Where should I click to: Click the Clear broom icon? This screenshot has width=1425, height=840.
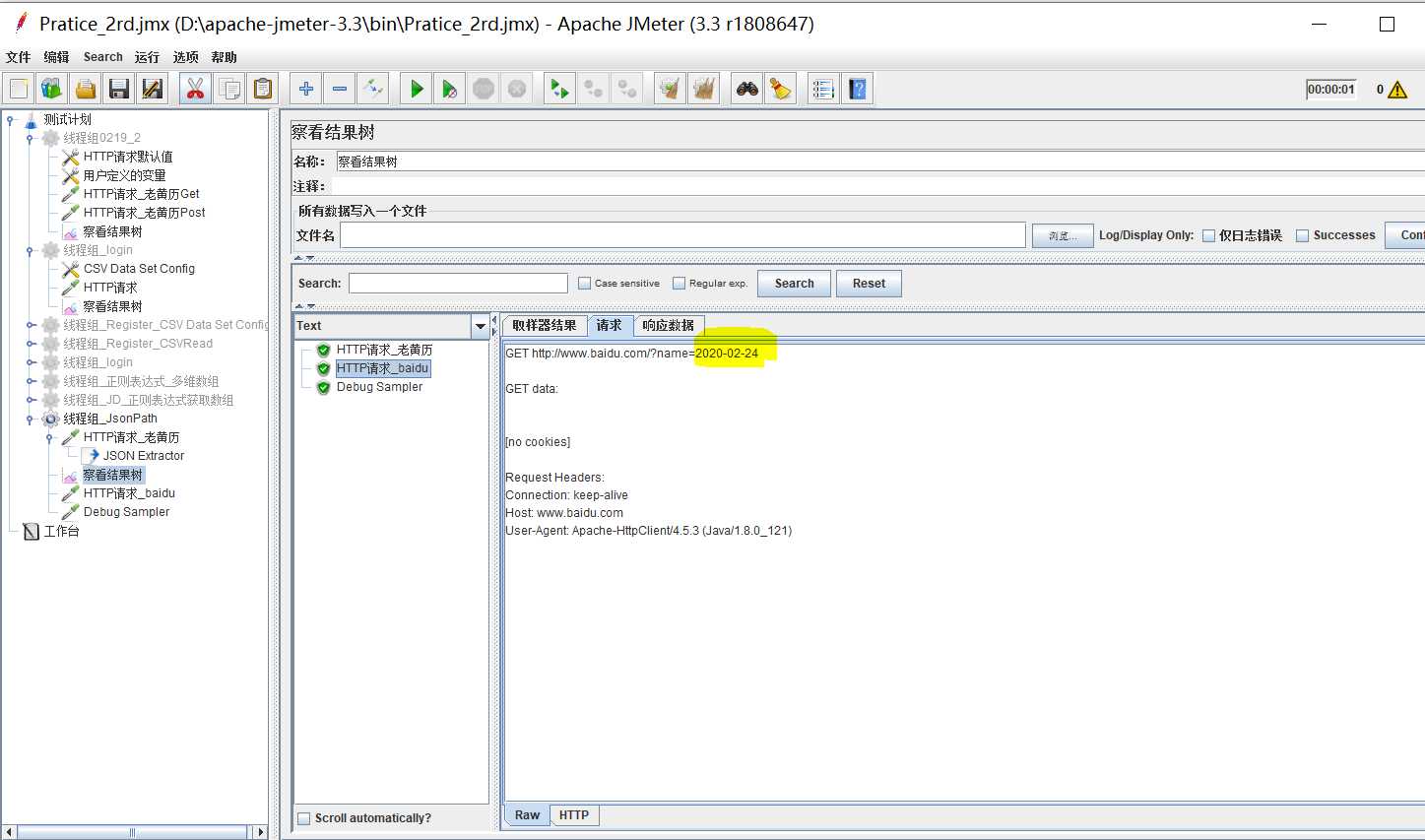point(670,89)
